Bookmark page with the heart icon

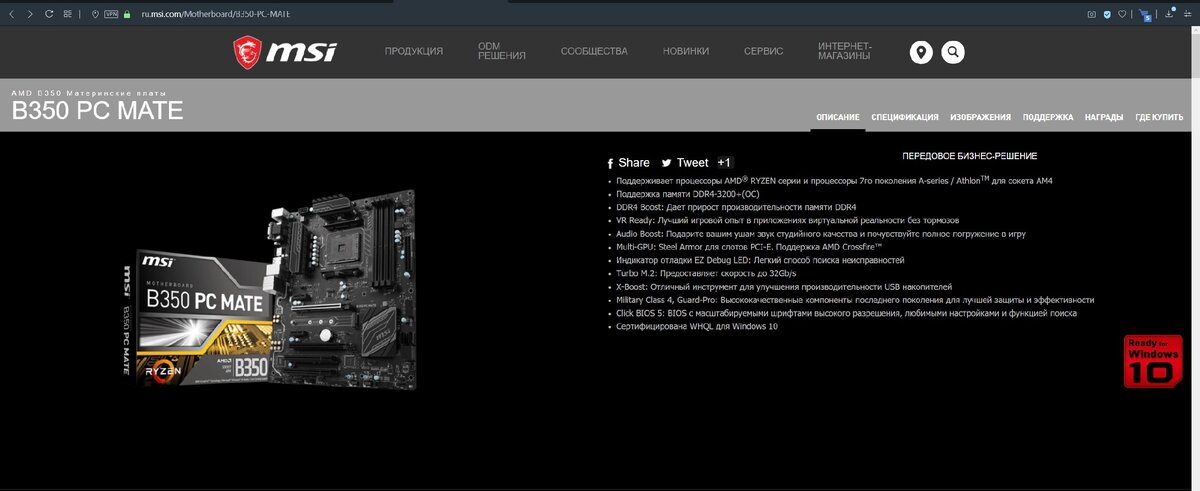pos(1122,15)
